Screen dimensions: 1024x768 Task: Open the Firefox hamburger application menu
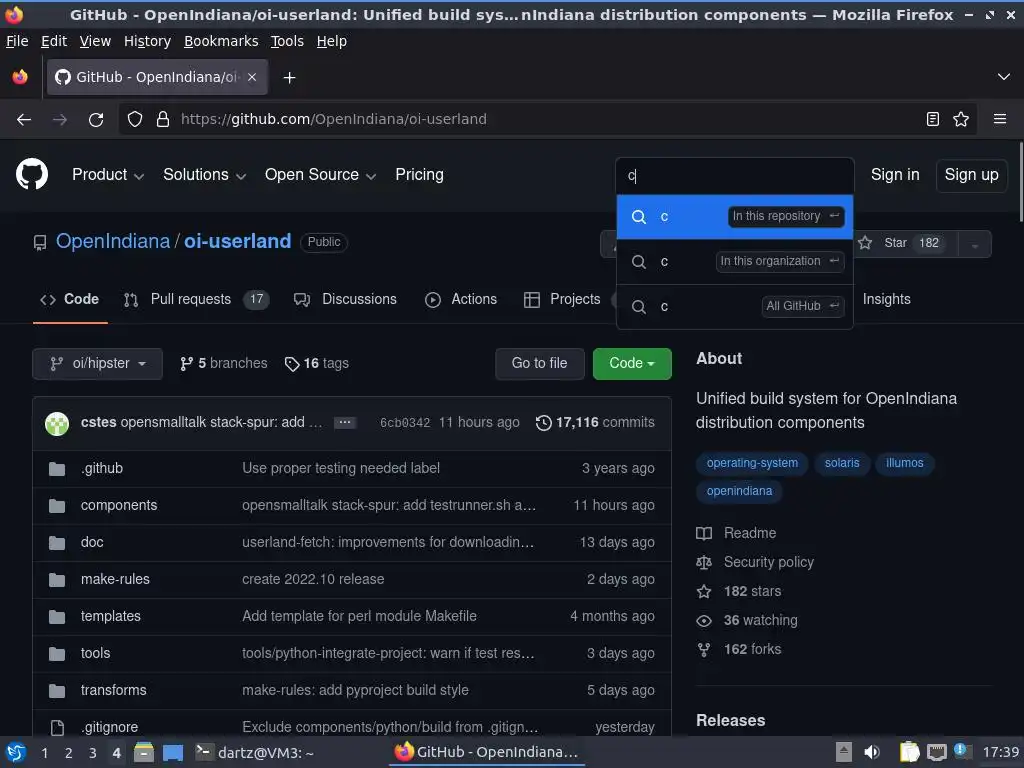click(x=999, y=119)
